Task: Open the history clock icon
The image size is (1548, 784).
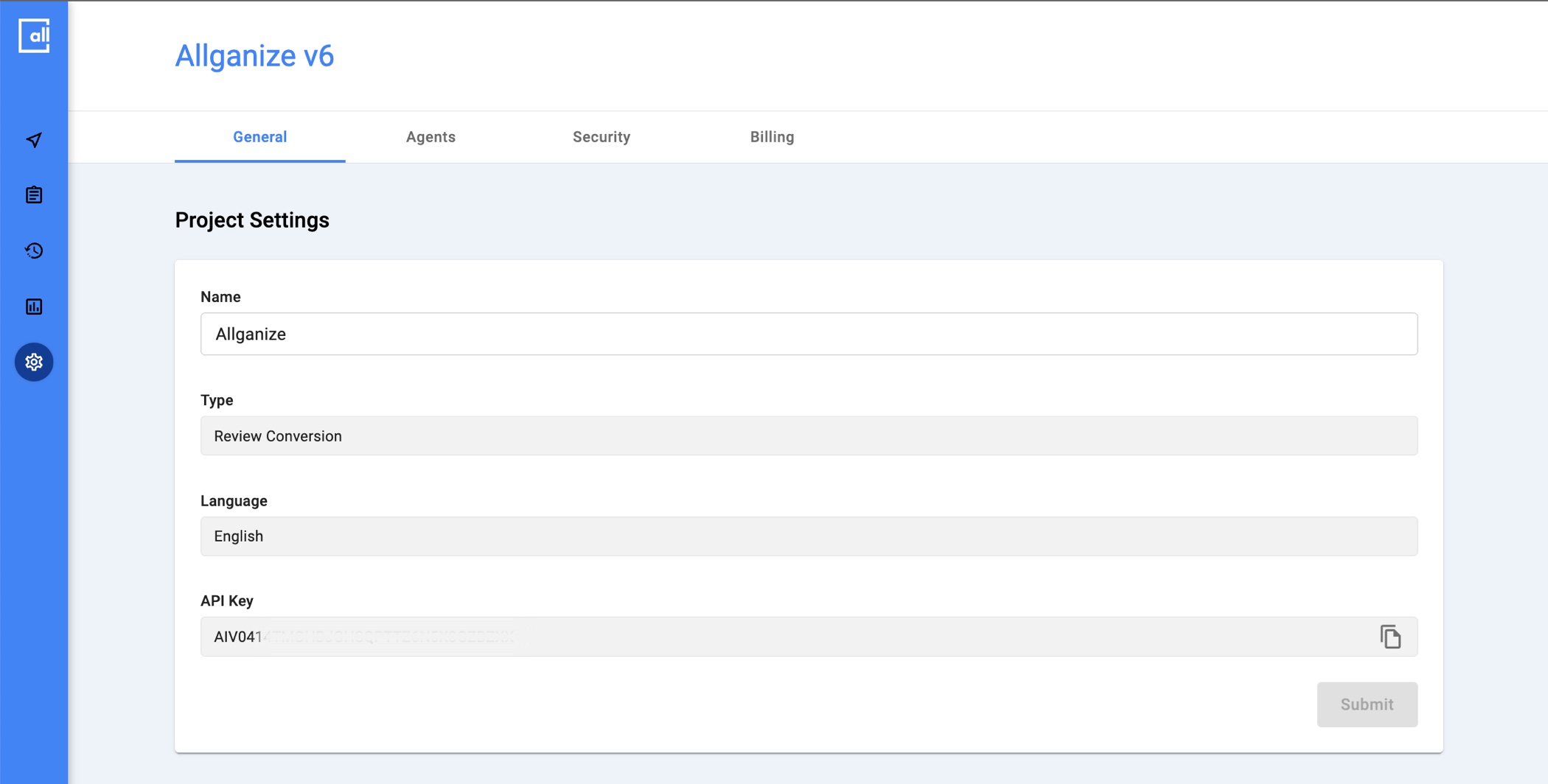Action: [34, 251]
